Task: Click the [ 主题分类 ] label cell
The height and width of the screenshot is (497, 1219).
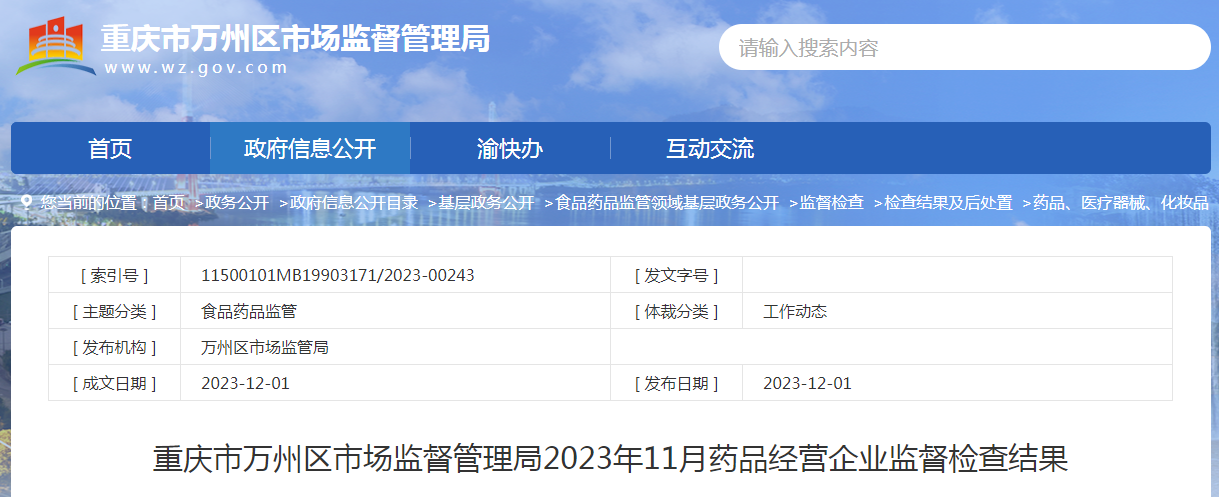Action: pos(114,311)
